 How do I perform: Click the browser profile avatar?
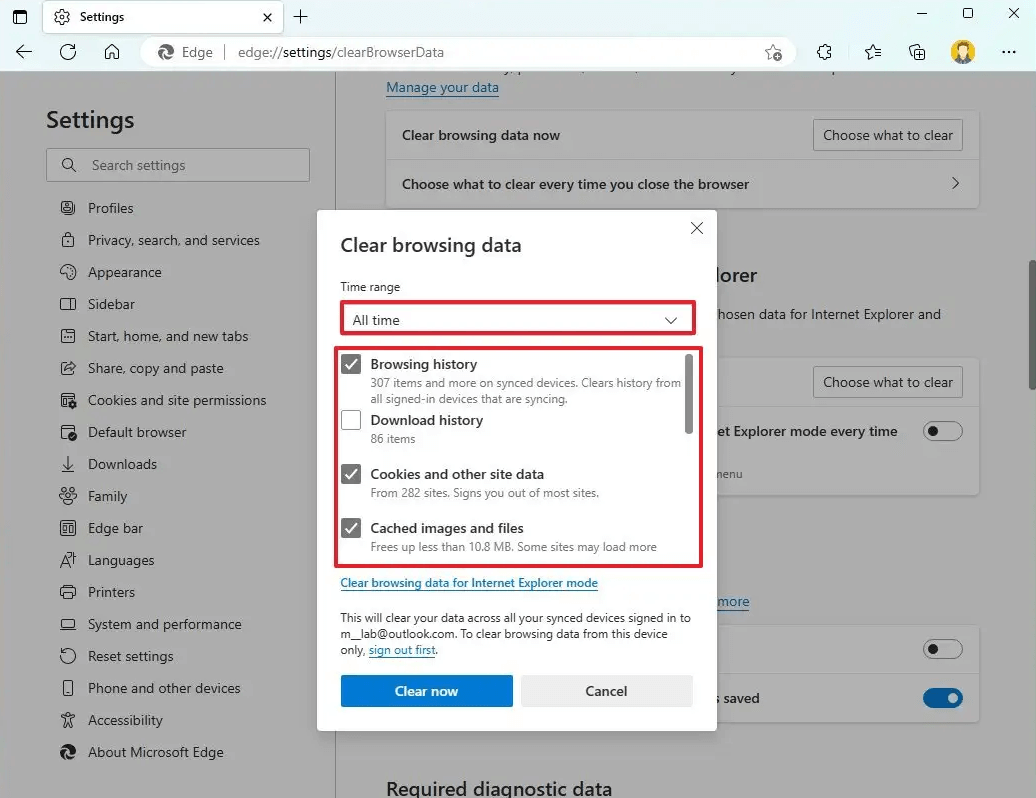[962, 51]
